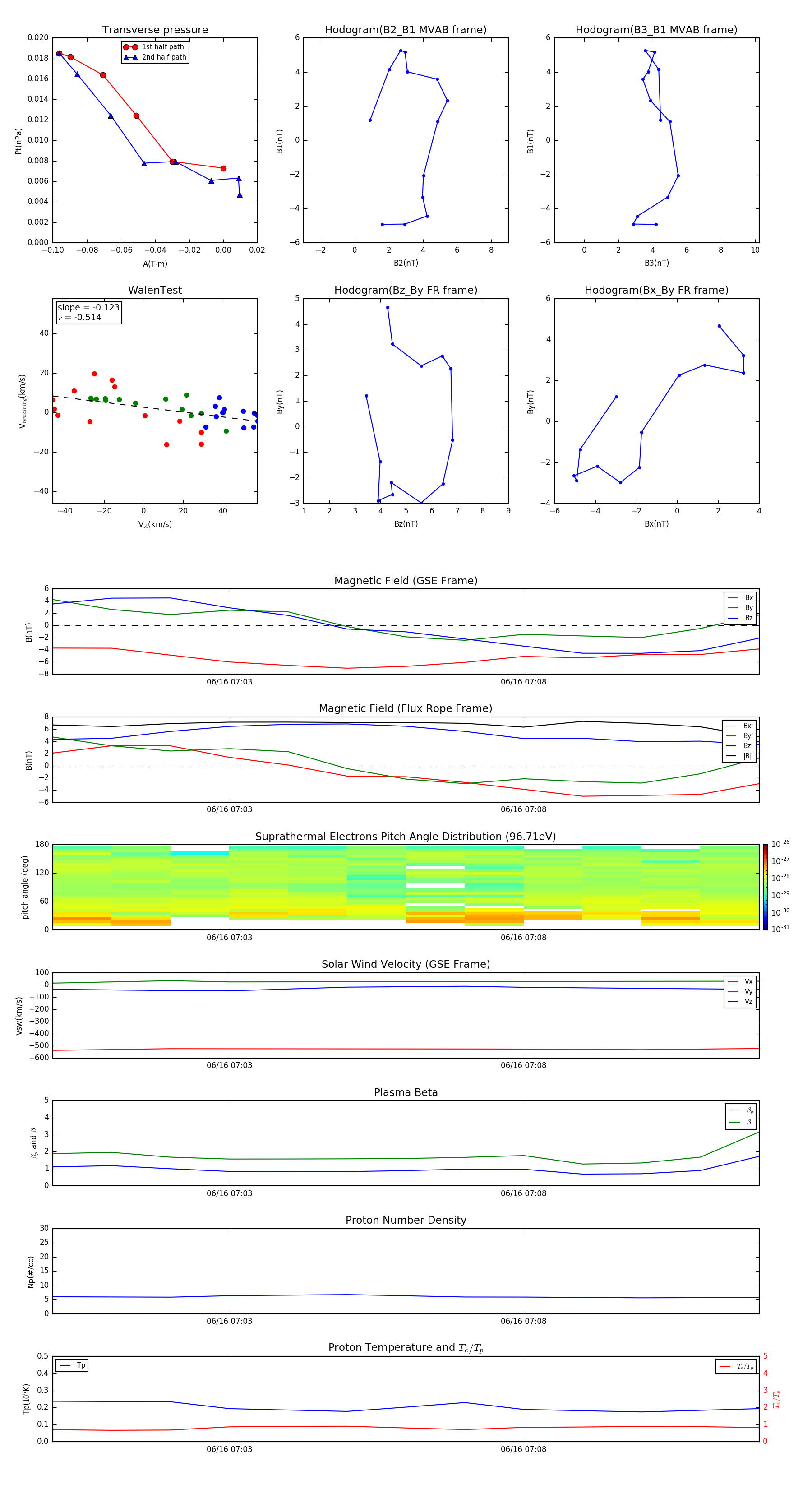Click "Bx'" legend entry in Flux Rope plot
The image size is (812, 1489).
[740, 726]
